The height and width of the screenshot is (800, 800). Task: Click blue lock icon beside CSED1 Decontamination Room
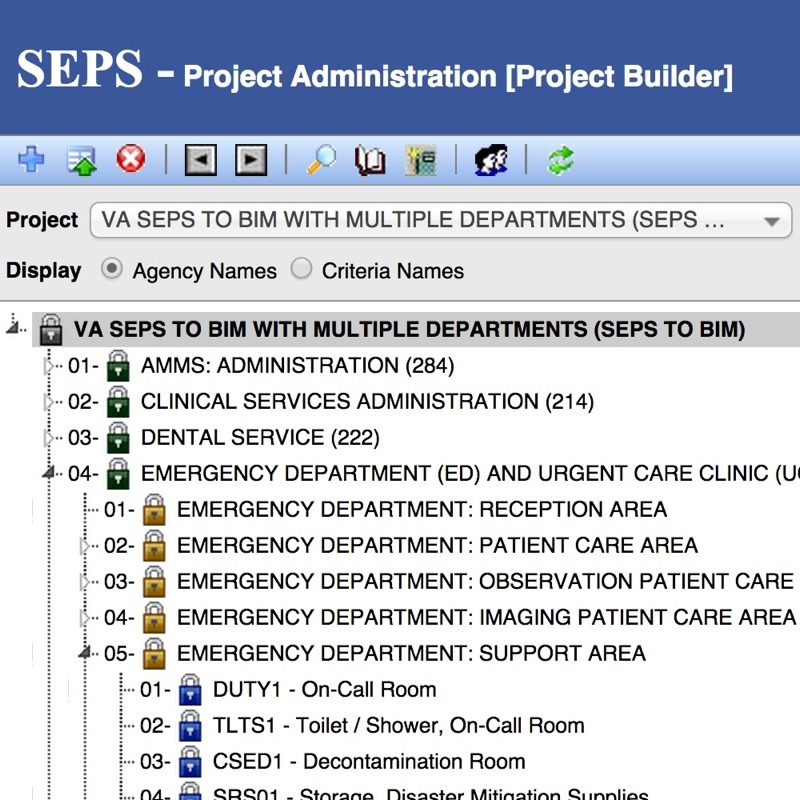[190, 762]
